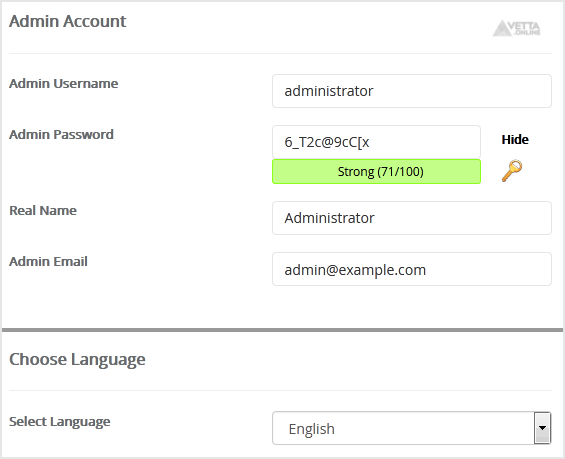Screen dimensions: 565x459
Task: Click the Choose Language section heading
Action: [x=77, y=359]
